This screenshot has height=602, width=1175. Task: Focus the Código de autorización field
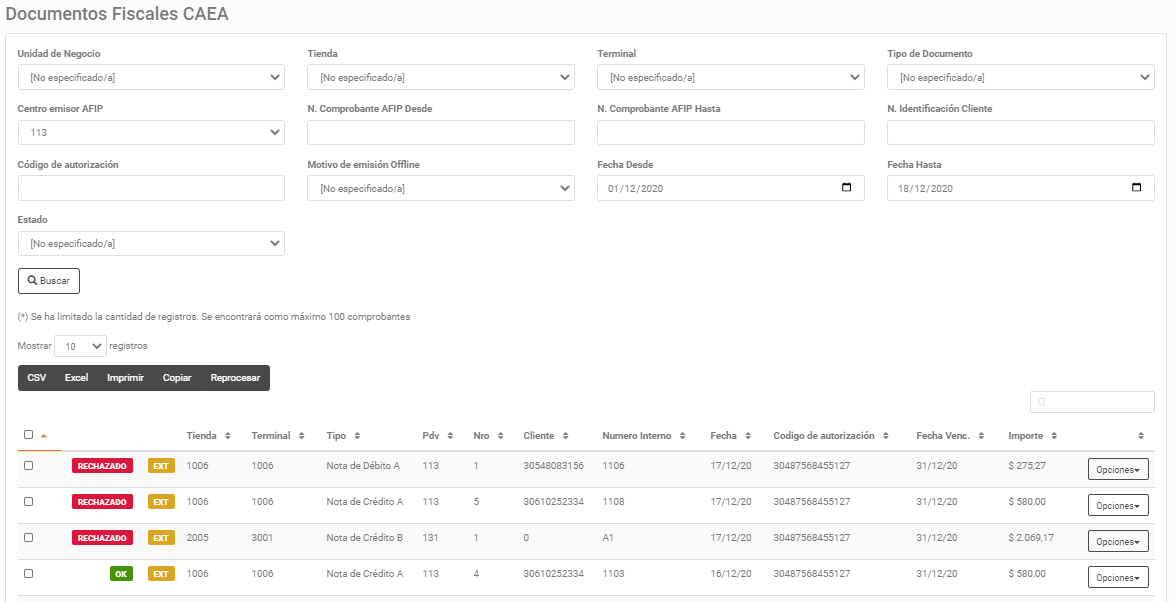[151, 188]
